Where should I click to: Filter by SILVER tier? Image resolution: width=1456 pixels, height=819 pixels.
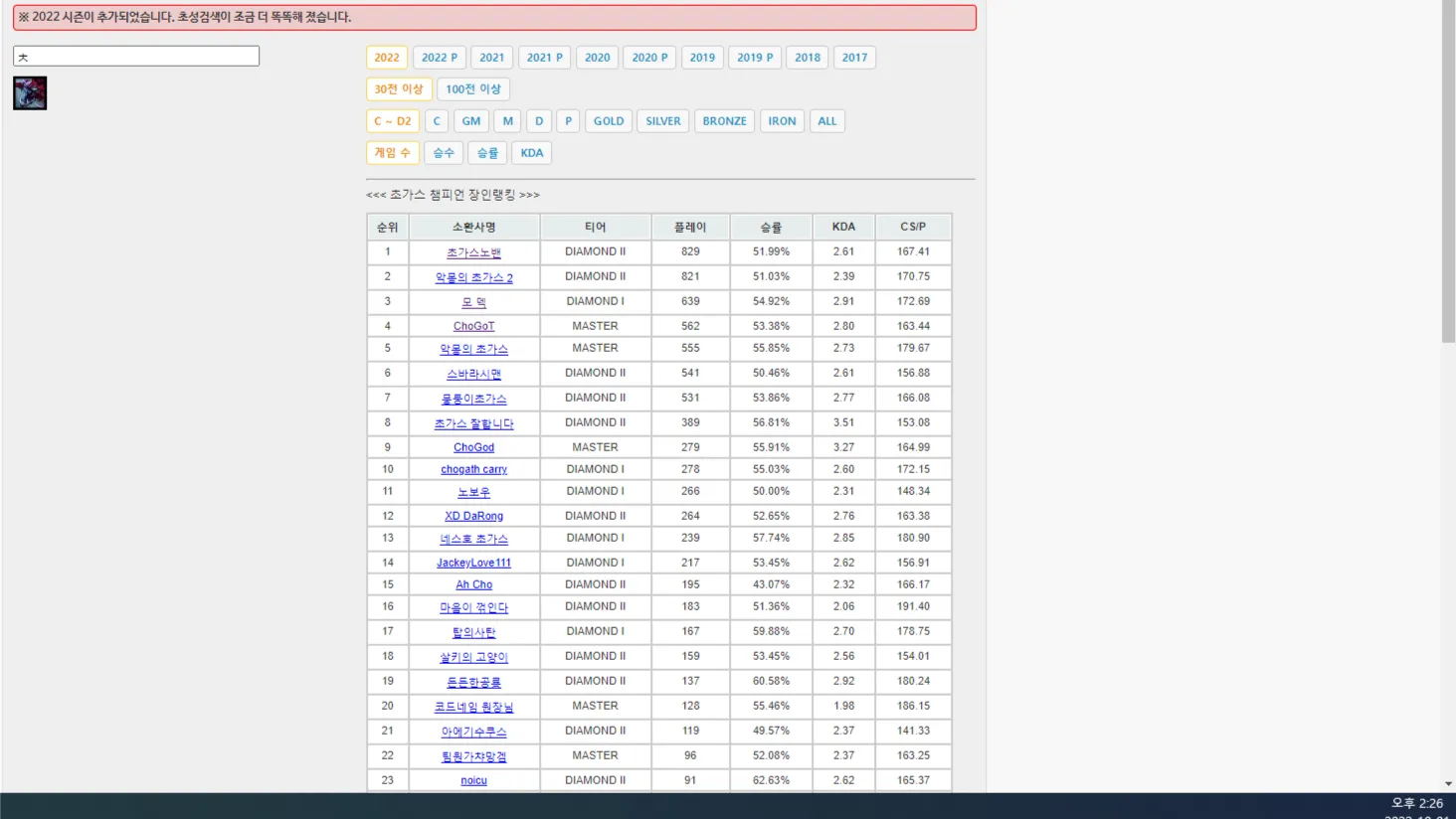663,121
